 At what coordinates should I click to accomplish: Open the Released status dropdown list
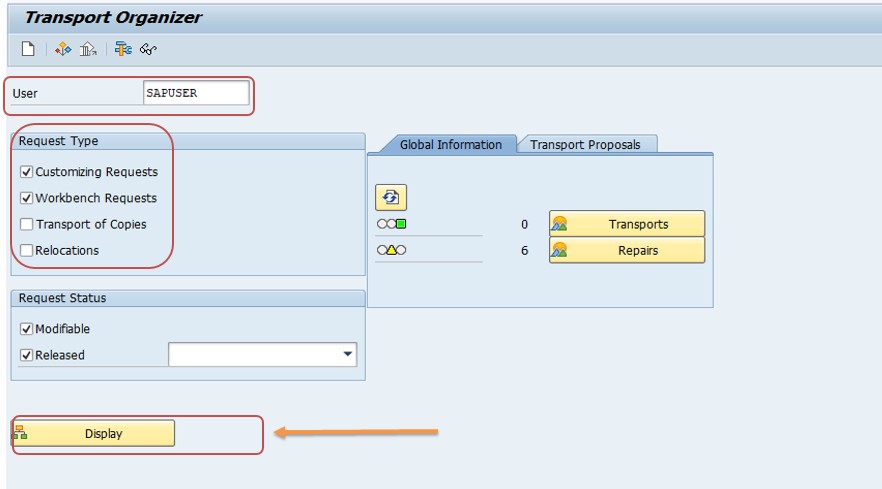tap(348, 355)
